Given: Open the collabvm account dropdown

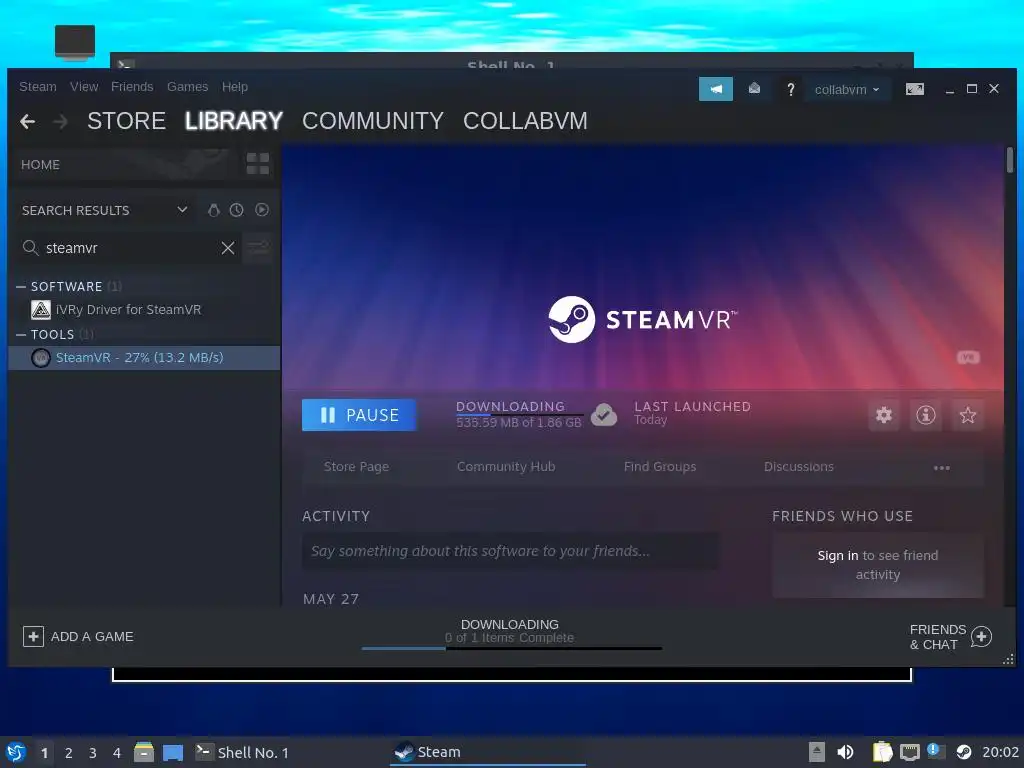Looking at the screenshot, I should click(847, 89).
